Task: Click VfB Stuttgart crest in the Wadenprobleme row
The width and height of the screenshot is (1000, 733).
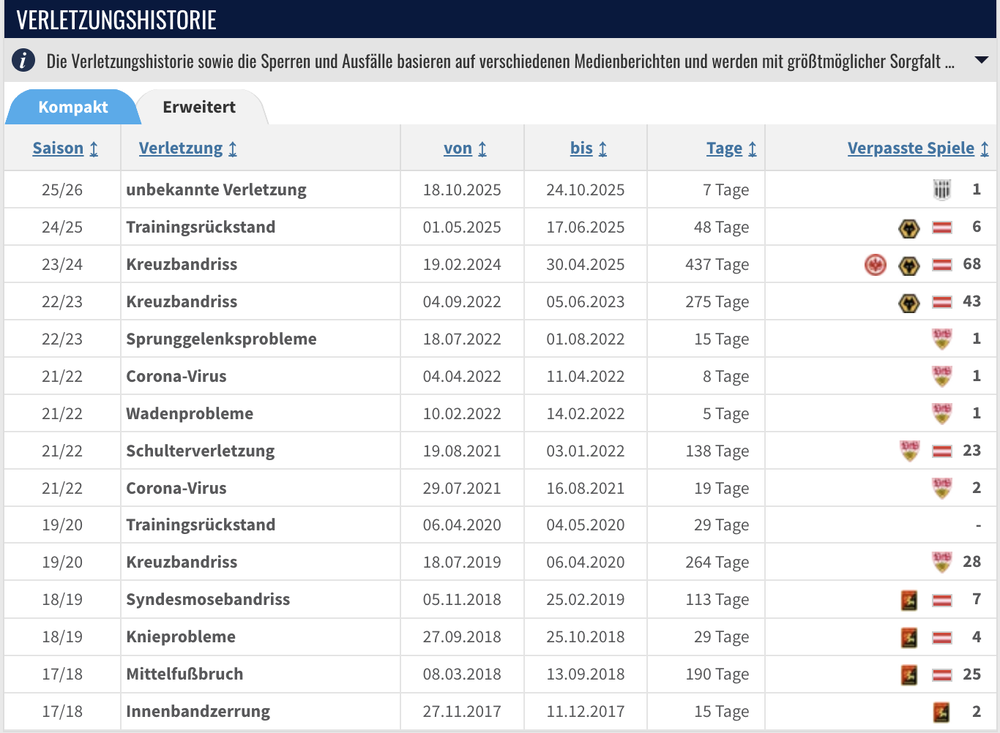Action: [942, 413]
